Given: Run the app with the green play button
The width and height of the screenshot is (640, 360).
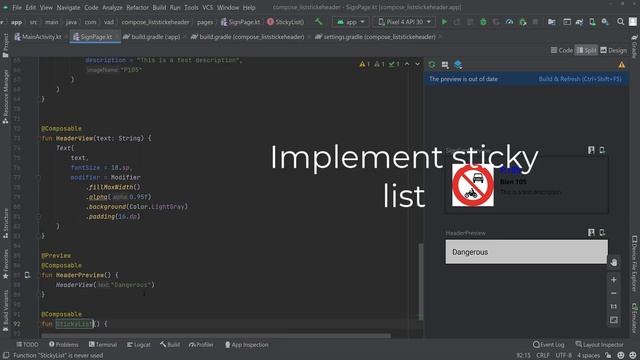Looking at the screenshot, I should pos(444,22).
